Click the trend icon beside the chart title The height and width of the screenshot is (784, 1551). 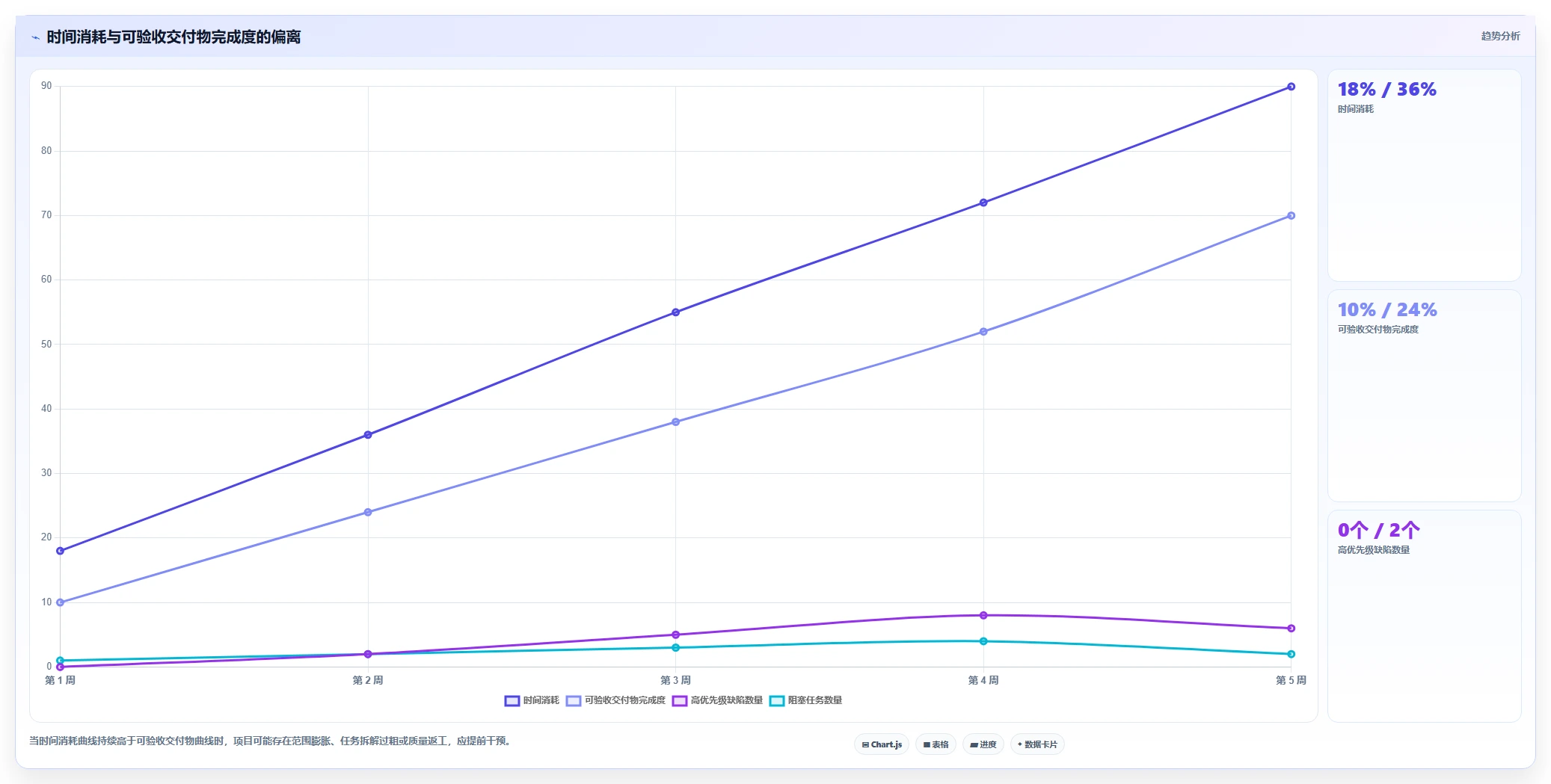click(x=35, y=37)
